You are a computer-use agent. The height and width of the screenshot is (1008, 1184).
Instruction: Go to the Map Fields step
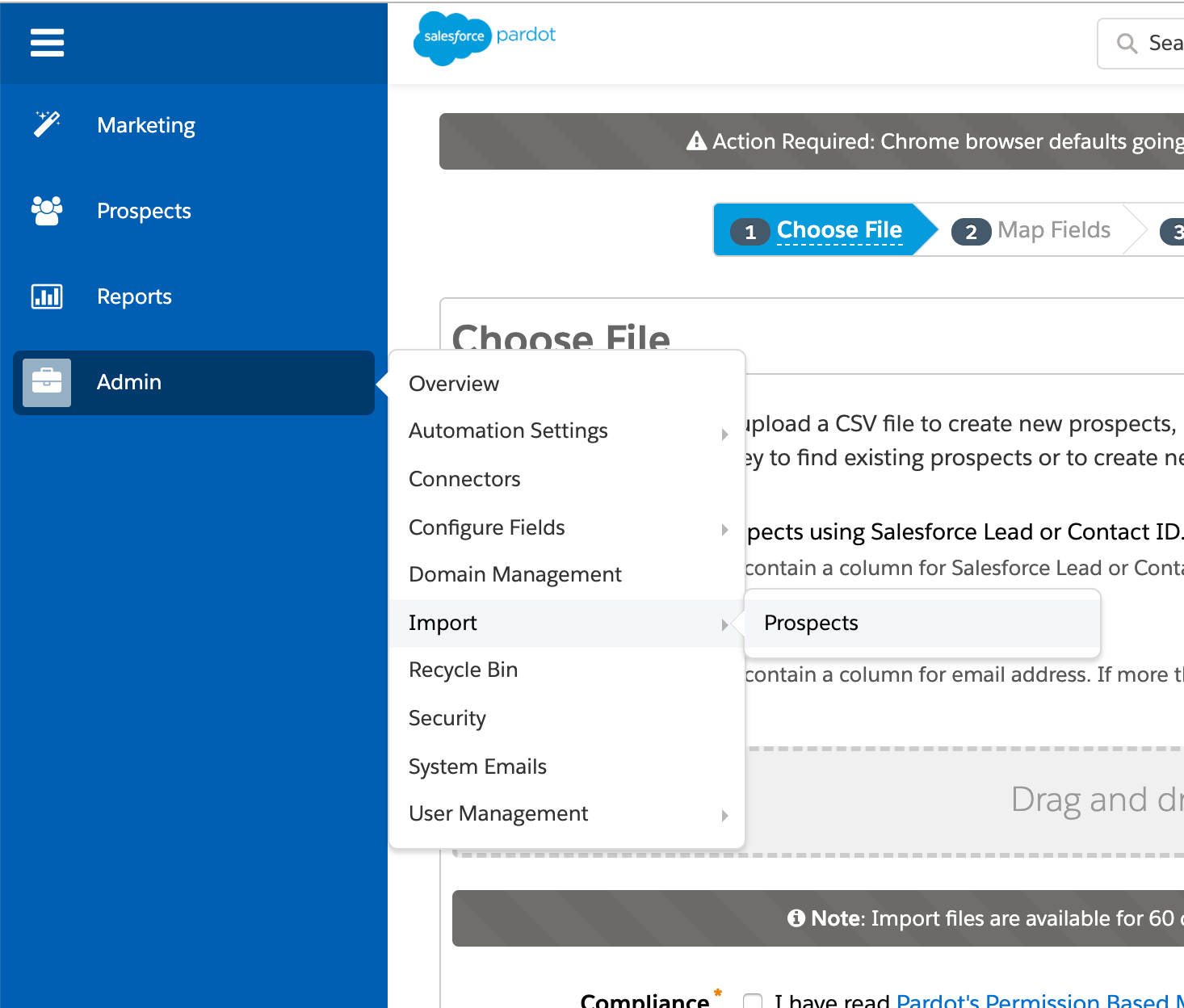tap(1031, 230)
